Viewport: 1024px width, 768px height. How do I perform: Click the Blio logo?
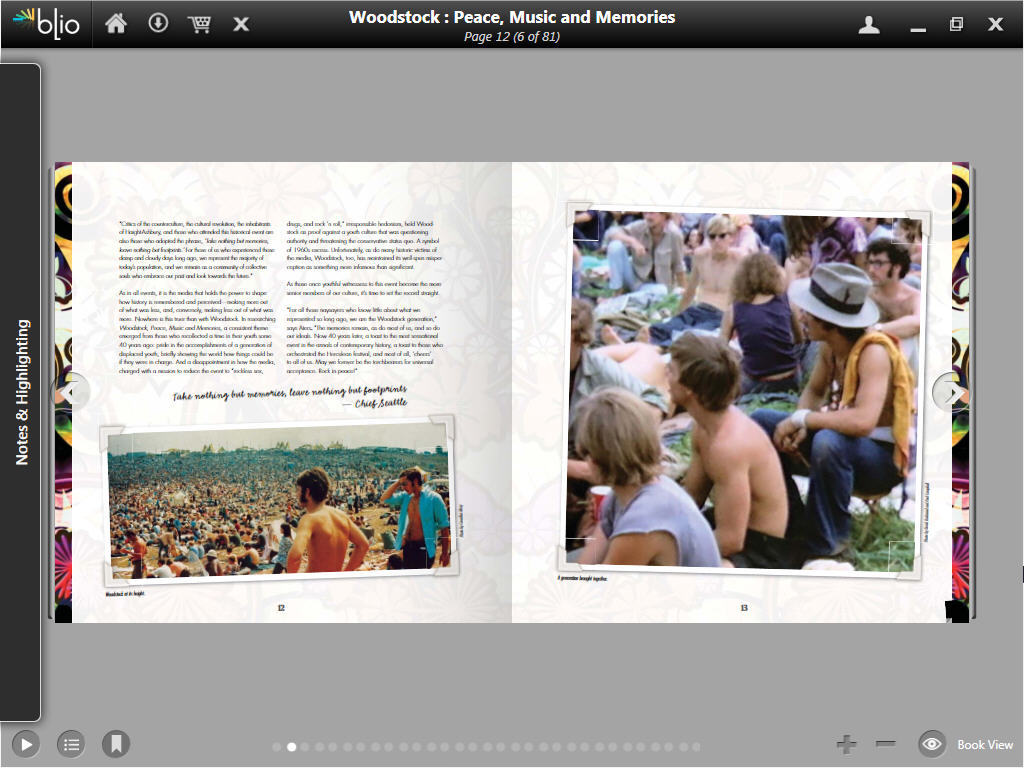click(46, 24)
